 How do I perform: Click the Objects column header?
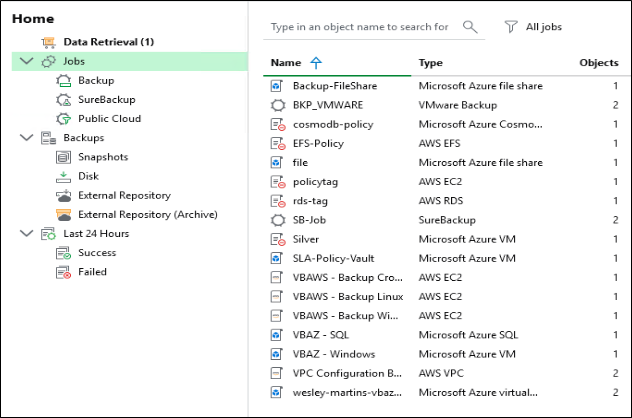[x=598, y=63]
